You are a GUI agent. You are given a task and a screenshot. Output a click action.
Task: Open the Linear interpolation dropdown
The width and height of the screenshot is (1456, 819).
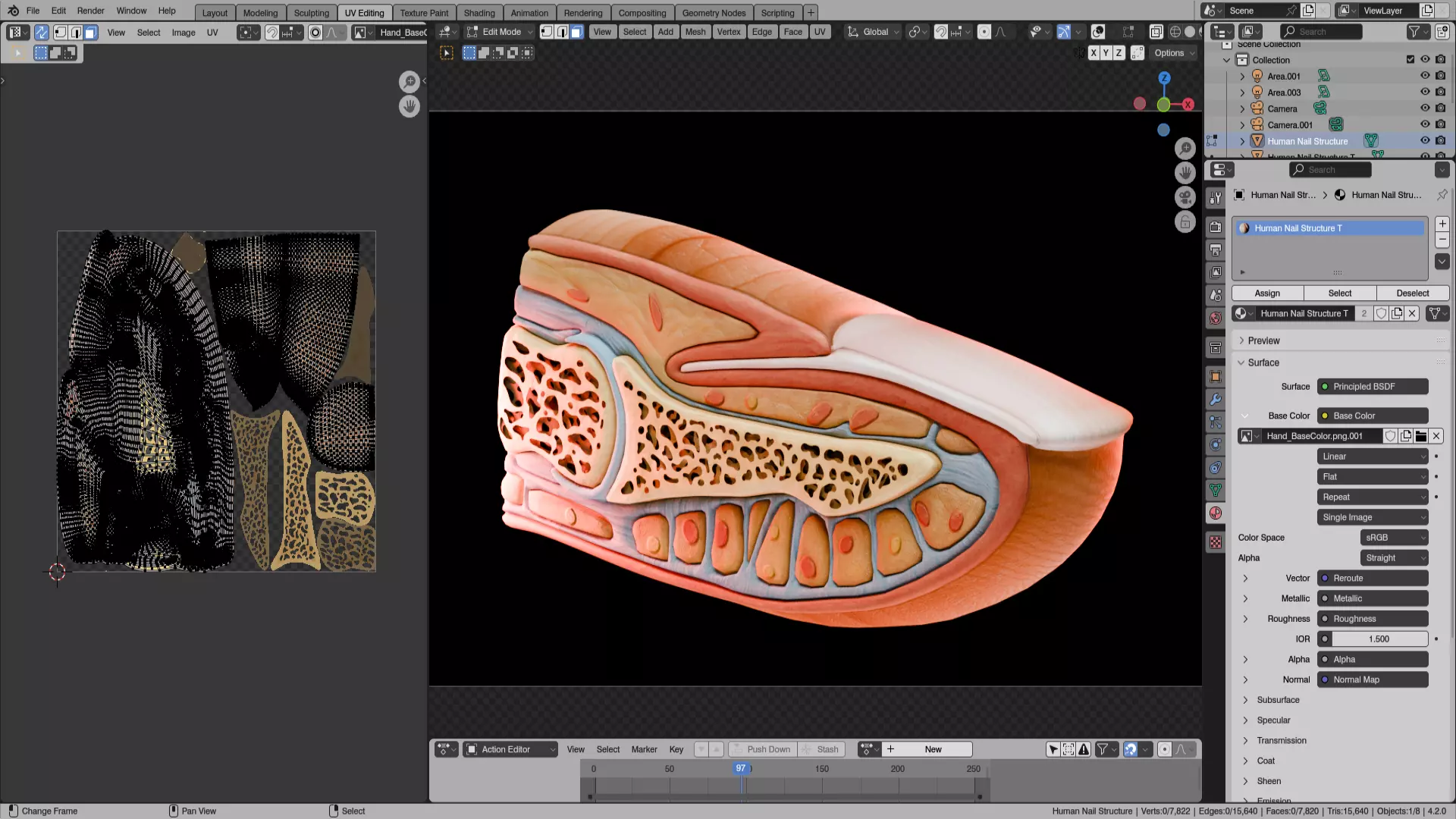(x=1373, y=457)
